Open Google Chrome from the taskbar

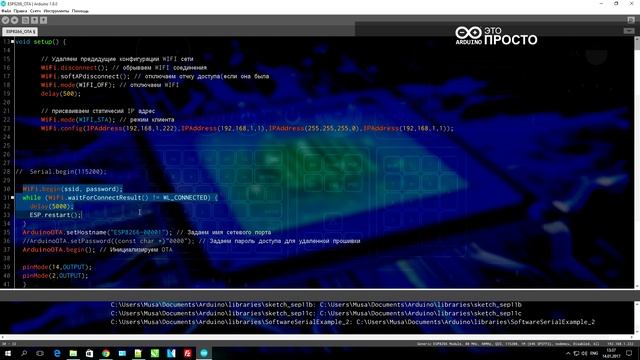point(106,353)
